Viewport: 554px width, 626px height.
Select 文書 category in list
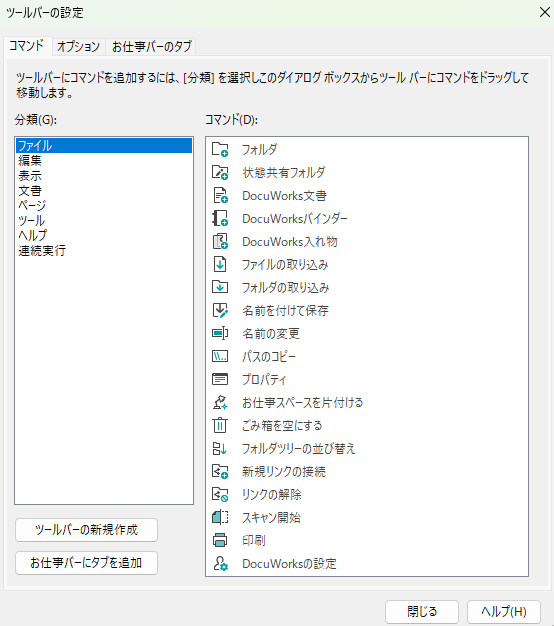(x=104, y=191)
